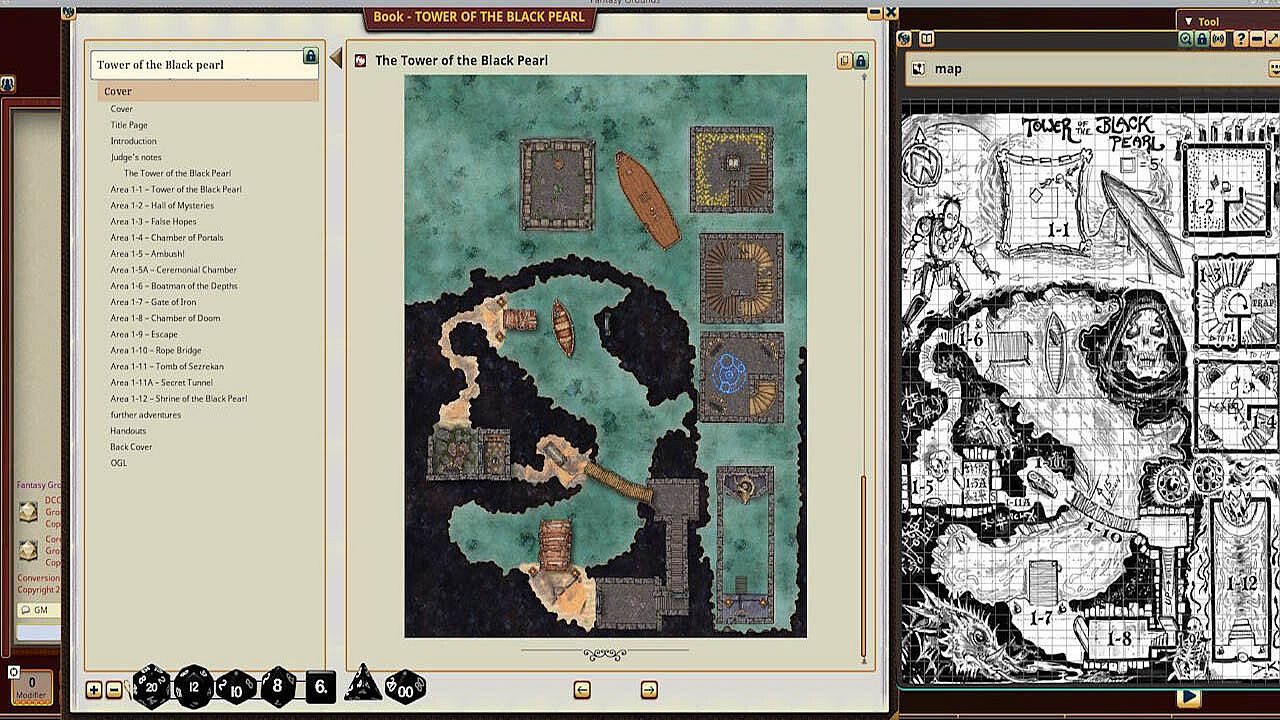Click the plus button beside the dice

(x=94, y=690)
